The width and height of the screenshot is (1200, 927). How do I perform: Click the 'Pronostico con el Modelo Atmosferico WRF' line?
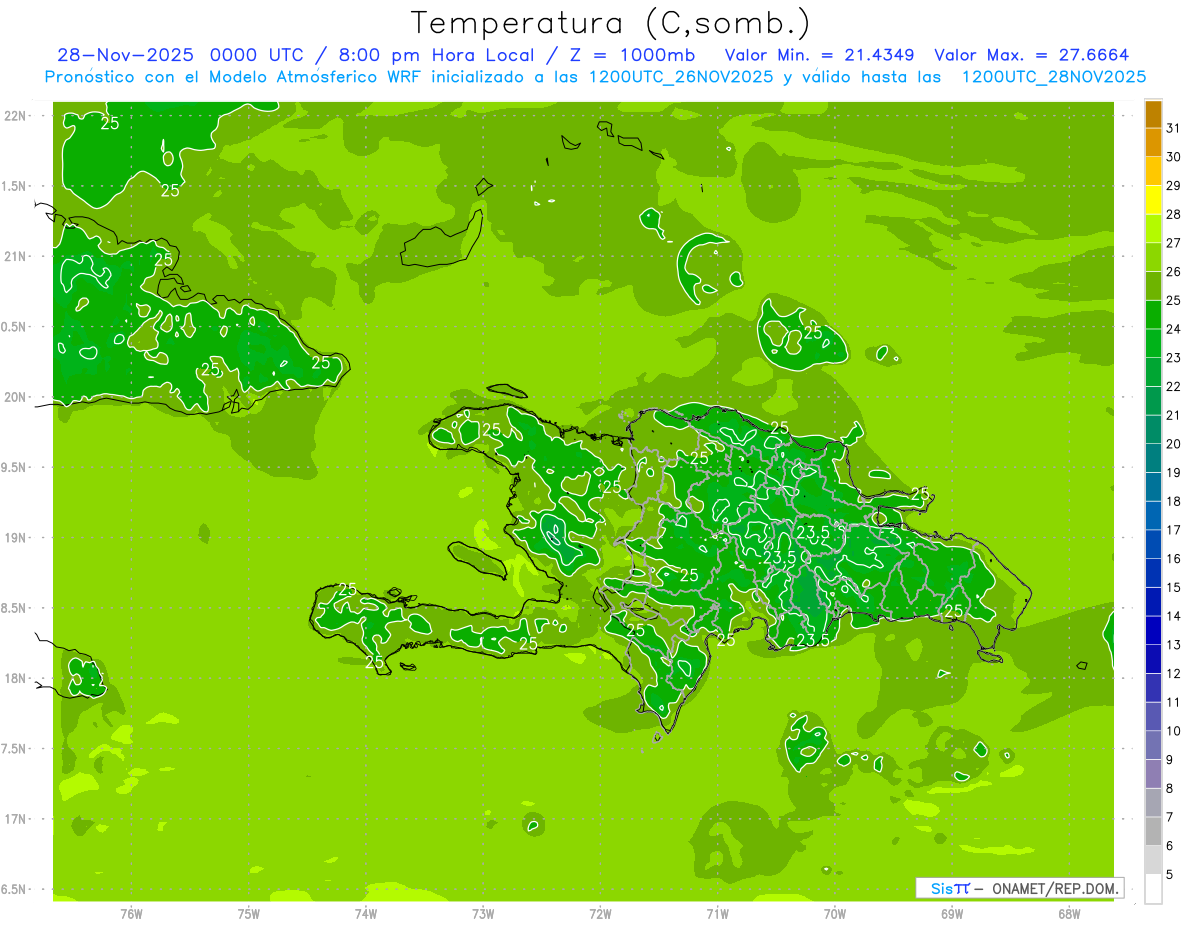(595, 77)
